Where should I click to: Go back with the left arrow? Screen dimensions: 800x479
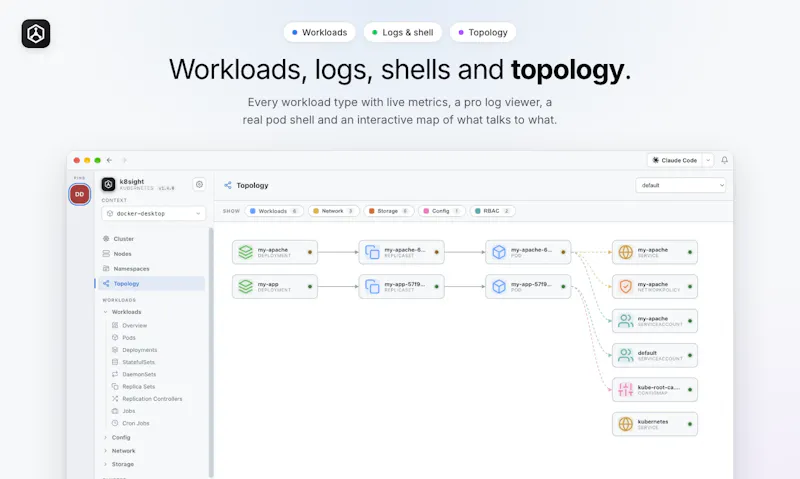(x=109, y=160)
